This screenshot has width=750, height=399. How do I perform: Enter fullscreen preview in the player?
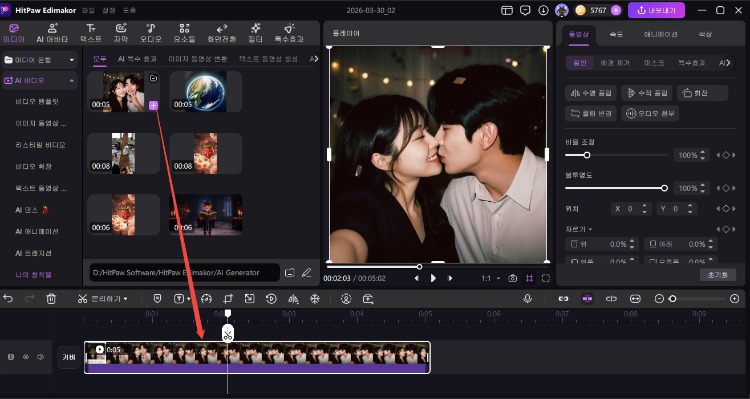click(546, 278)
